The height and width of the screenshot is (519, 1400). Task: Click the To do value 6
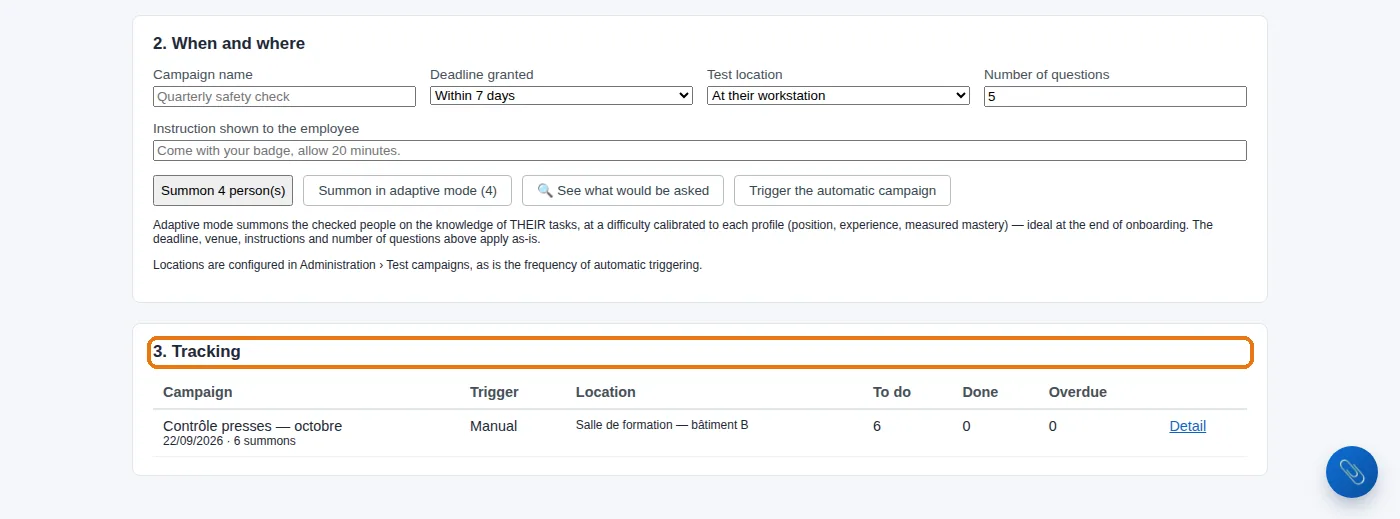877,426
